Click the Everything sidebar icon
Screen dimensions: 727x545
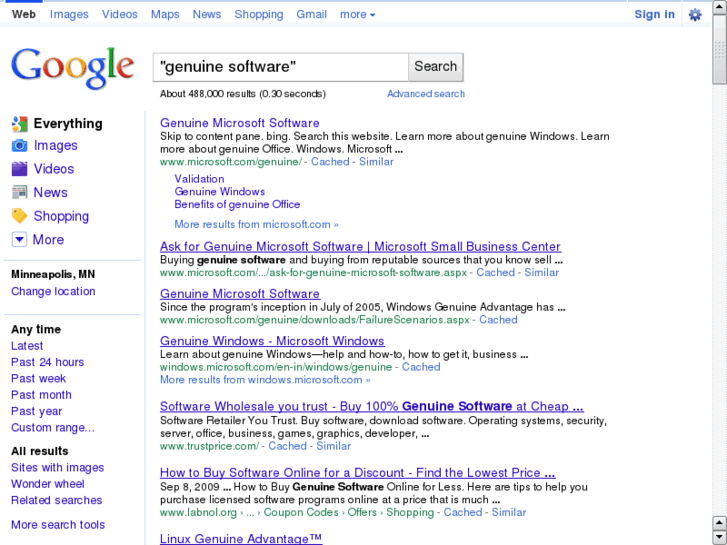tap(19, 124)
